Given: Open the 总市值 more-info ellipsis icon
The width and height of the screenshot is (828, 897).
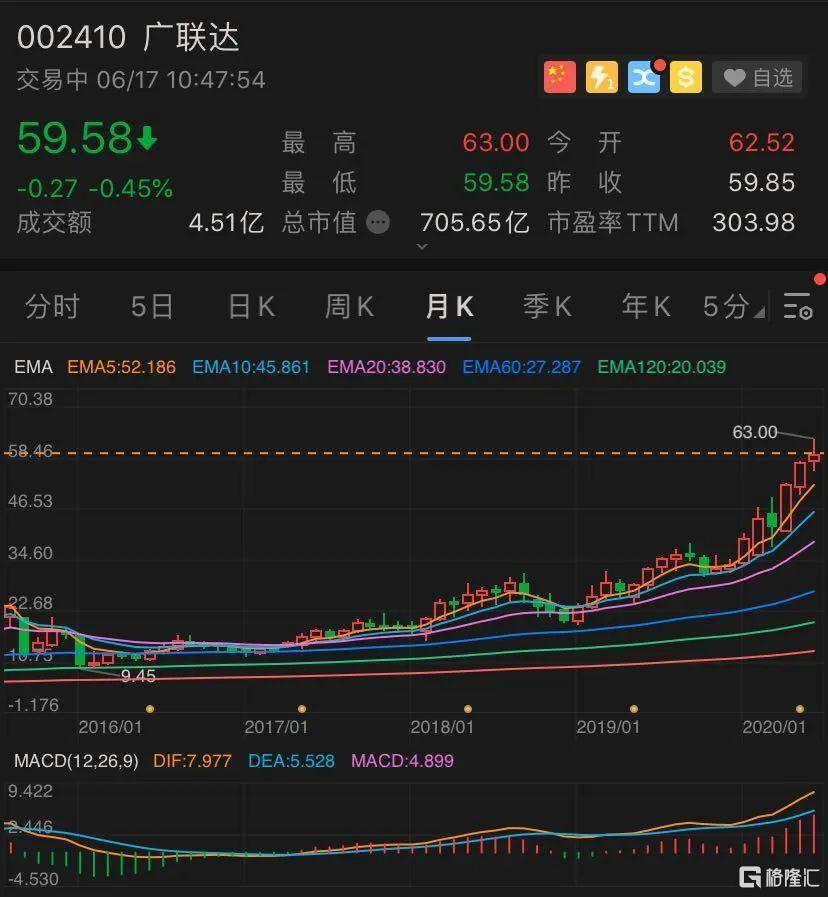Looking at the screenshot, I should pyautogui.click(x=378, y=222).
